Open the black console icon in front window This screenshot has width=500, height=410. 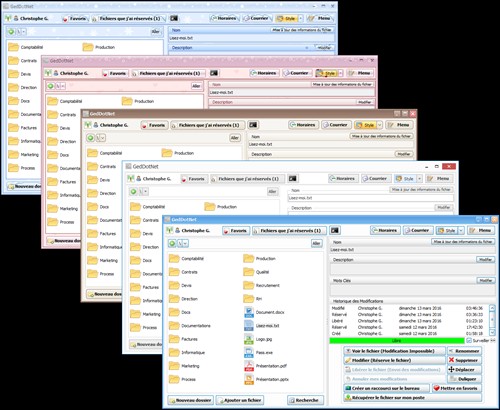[x=335, y=230]
